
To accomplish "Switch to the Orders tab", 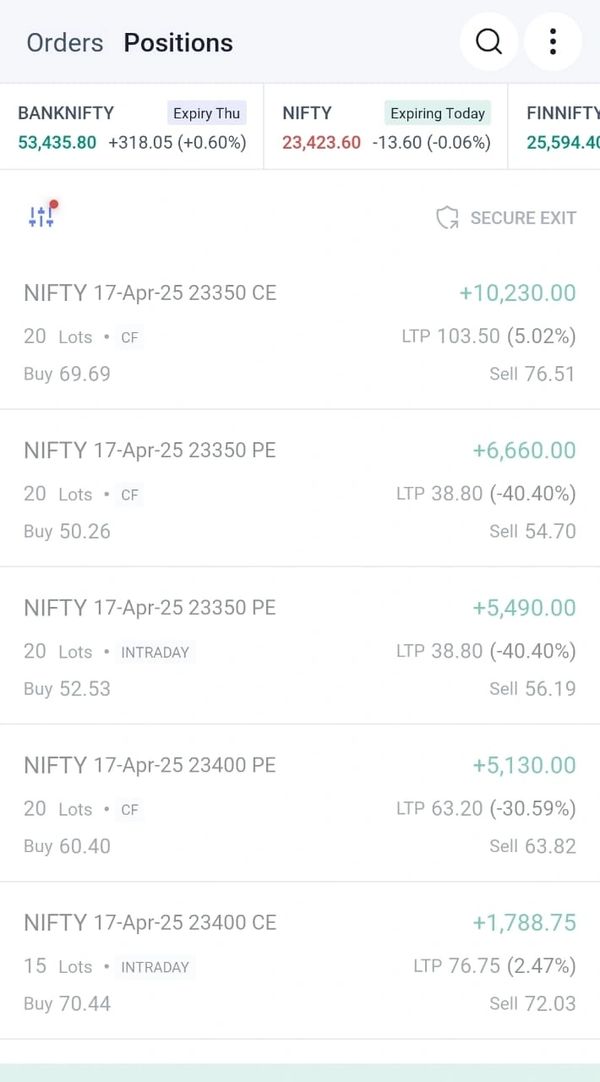I will coord(65,43).
